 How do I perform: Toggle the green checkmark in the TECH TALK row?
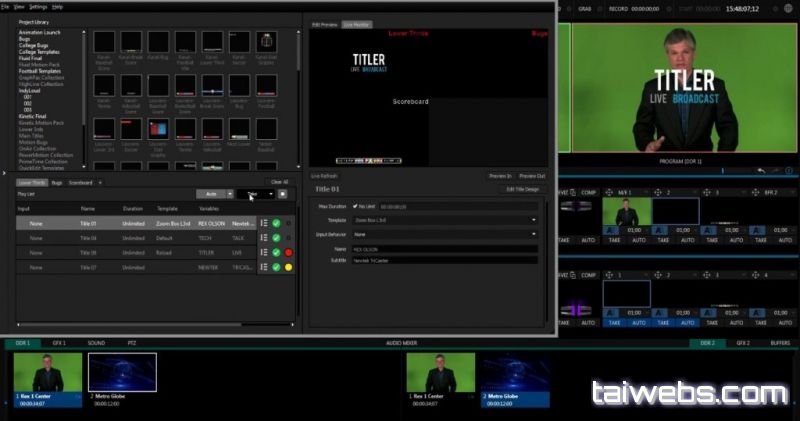point(276,238)
